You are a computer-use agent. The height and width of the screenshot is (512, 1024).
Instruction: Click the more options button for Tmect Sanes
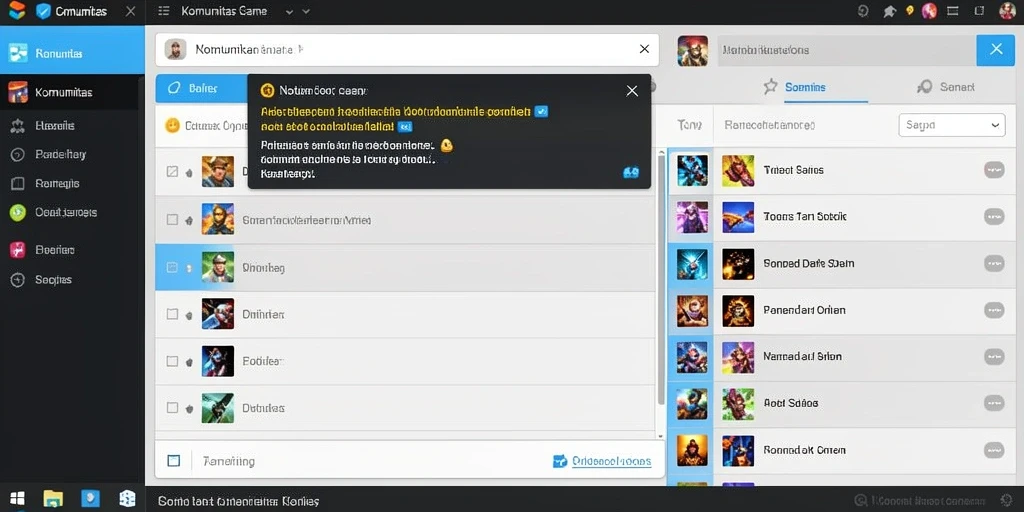(x=994, y=170)
